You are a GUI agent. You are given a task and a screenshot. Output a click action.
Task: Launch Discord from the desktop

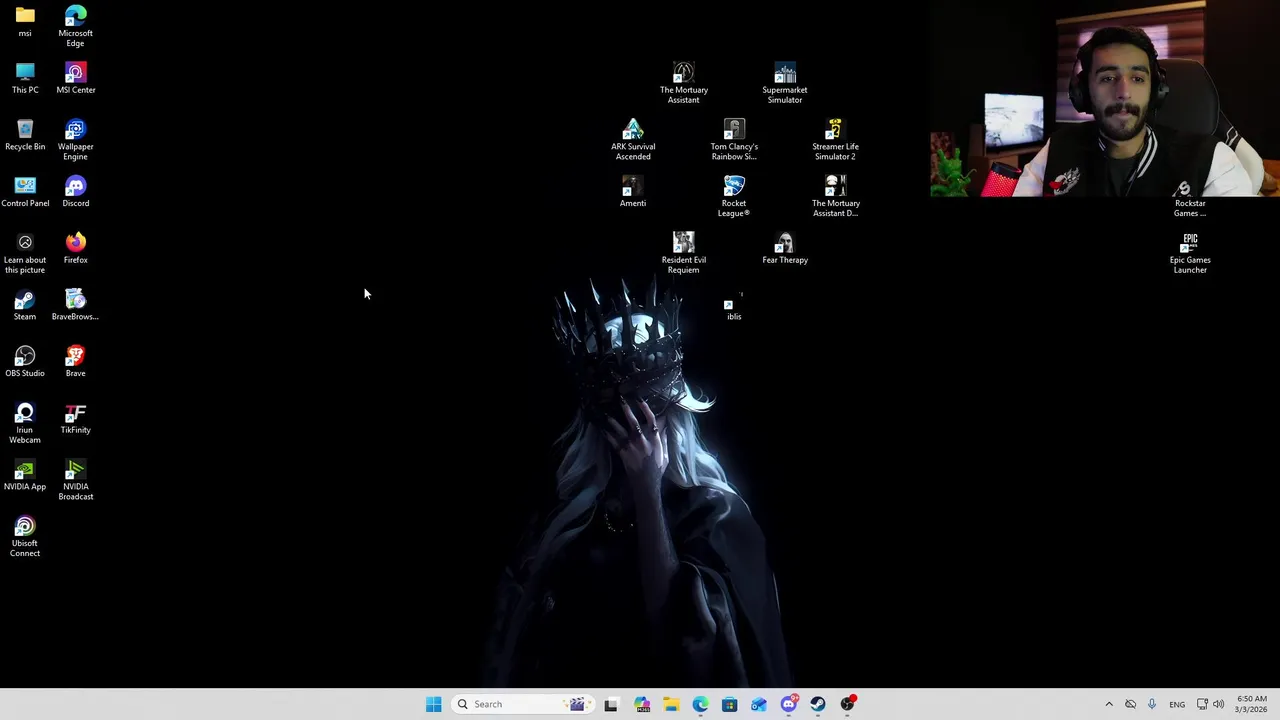click(75, 191)
